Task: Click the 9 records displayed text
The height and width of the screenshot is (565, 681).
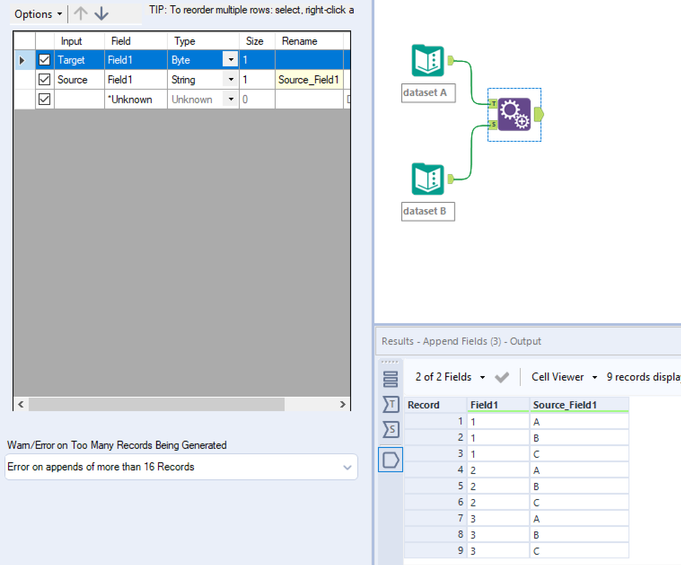Action: [x=644, y=377]
